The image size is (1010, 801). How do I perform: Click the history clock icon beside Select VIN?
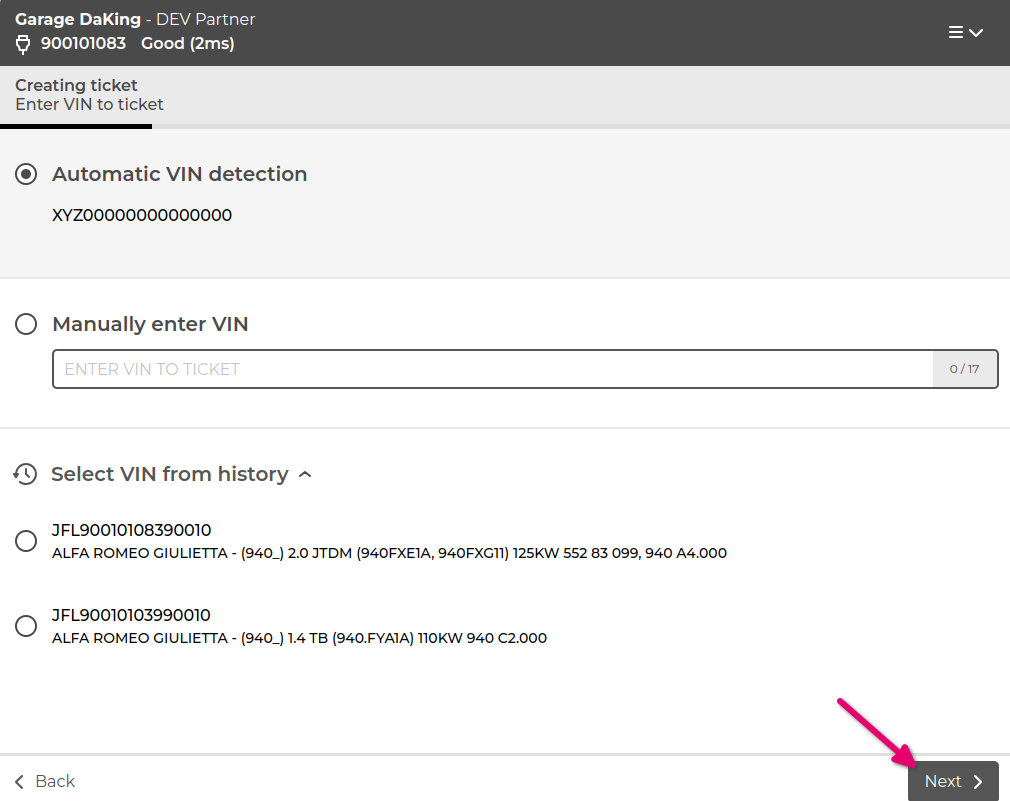tap(25, 474)
